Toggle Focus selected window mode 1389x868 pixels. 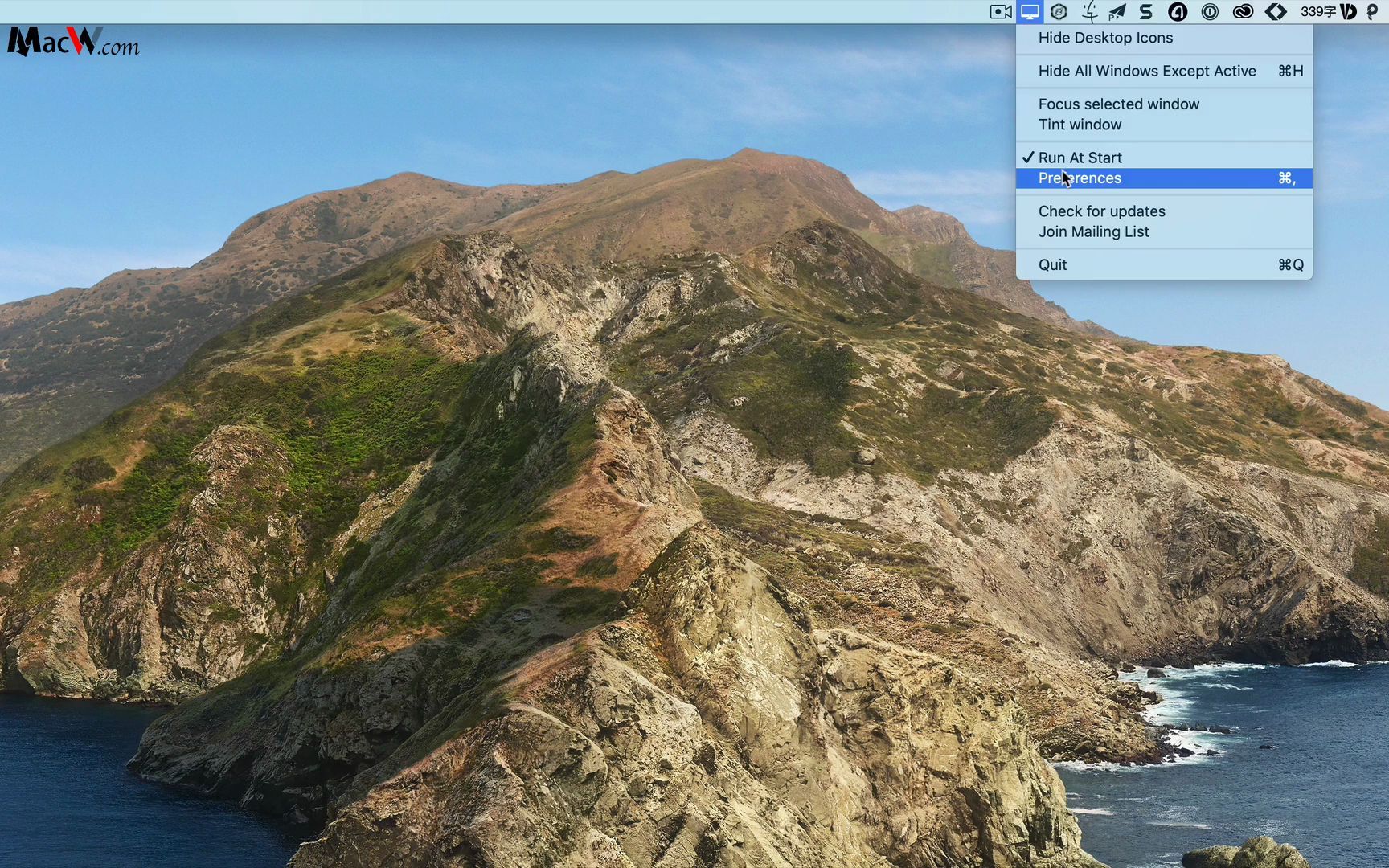pos(1118,104)
